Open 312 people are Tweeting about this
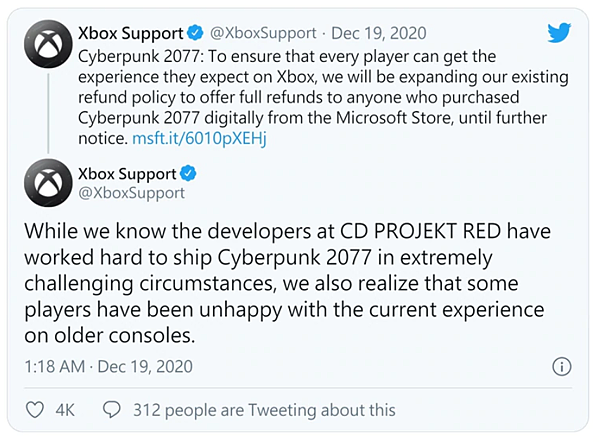Viewport: 600px width, 444px height. click(264, 410)
